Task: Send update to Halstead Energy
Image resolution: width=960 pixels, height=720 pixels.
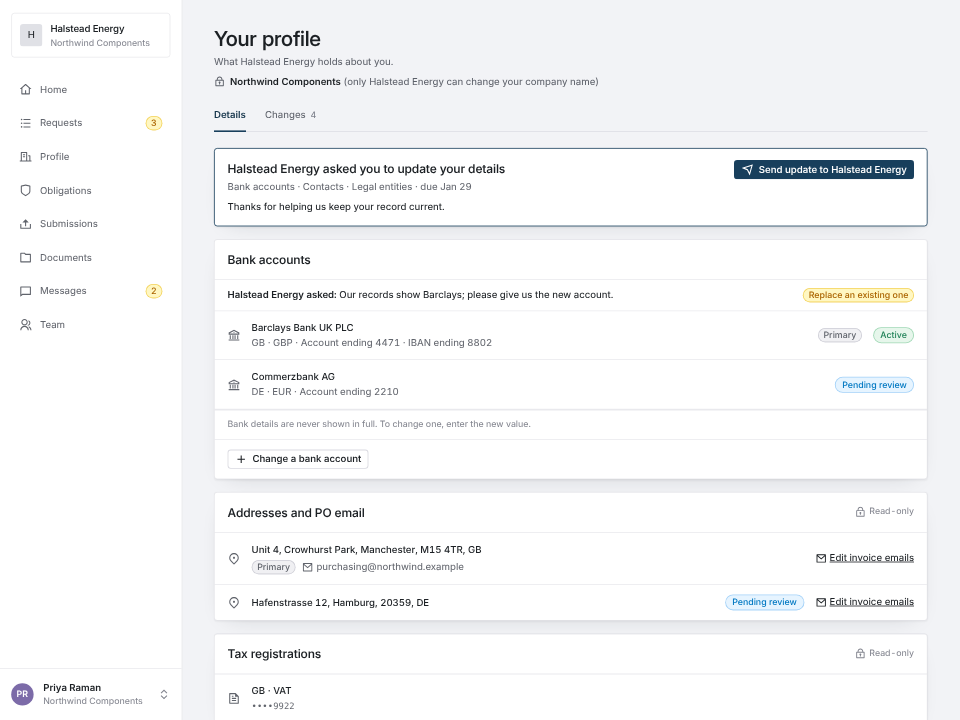Action: pyautogui.click(x=823, y=170)
